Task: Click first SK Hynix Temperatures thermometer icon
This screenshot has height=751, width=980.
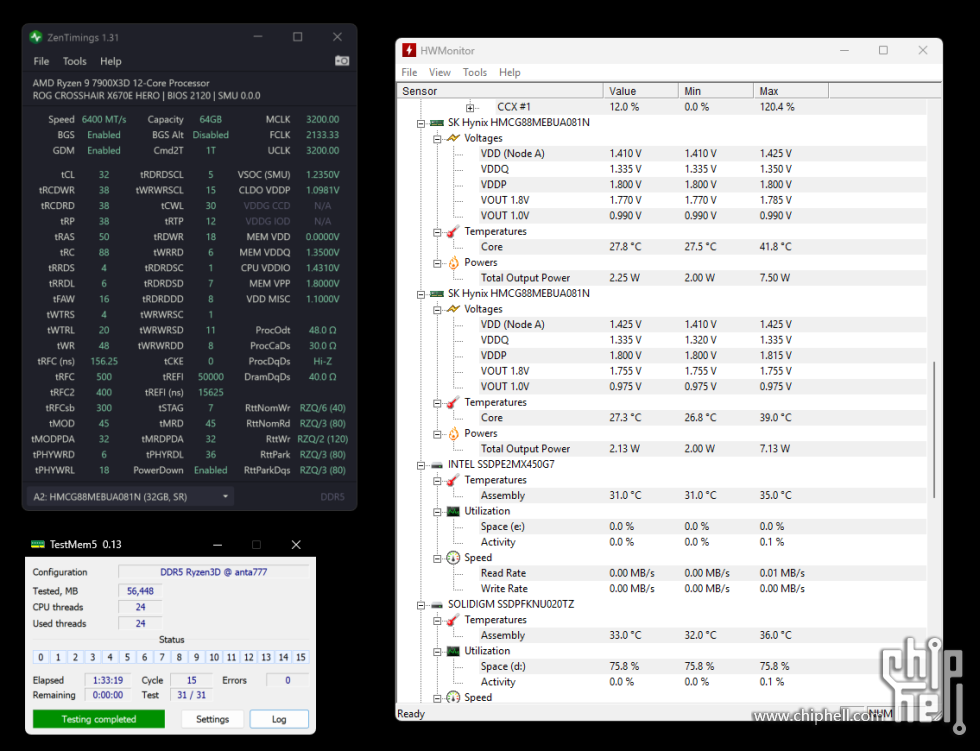Action: pos(453,231)
